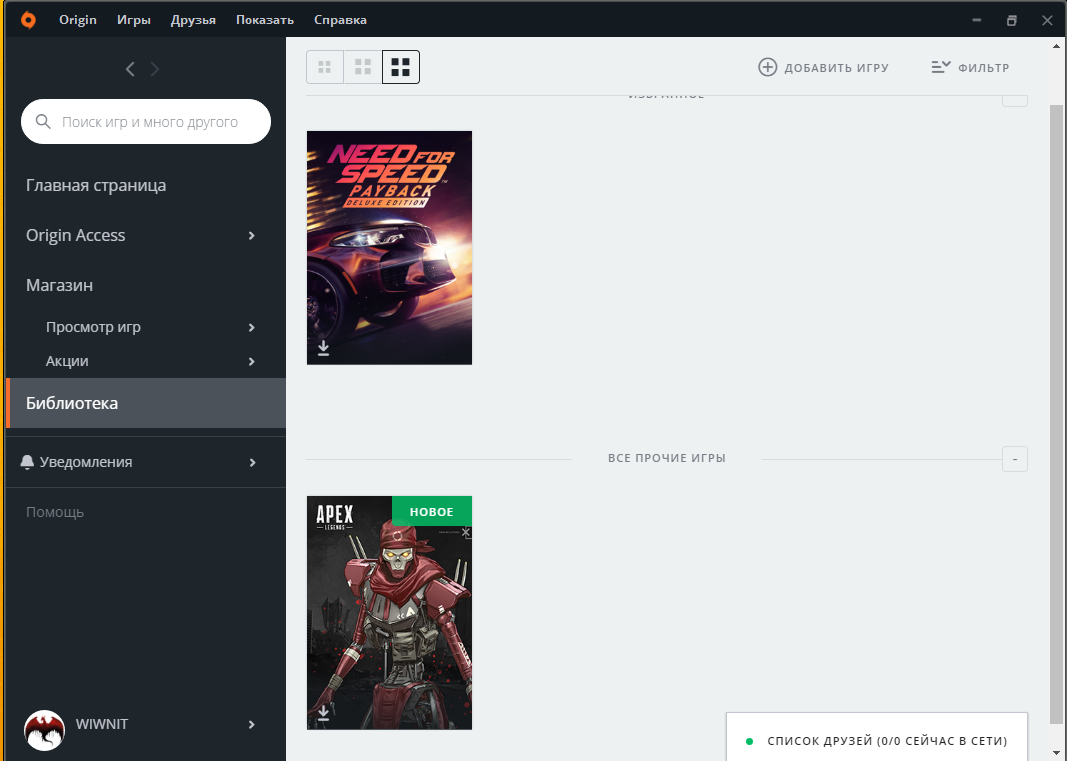Viewport: 1067px width, 761px height.
Task: Click the Origin logo icon
Action: click(28, 20)
